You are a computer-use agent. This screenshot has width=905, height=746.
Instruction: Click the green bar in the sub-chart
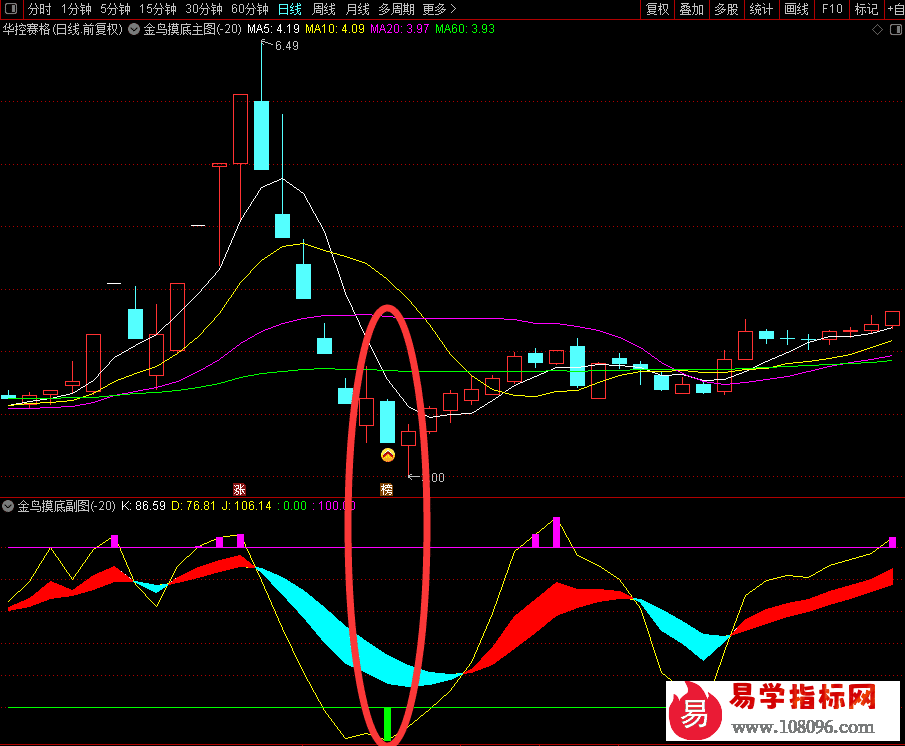pos(387,723)
